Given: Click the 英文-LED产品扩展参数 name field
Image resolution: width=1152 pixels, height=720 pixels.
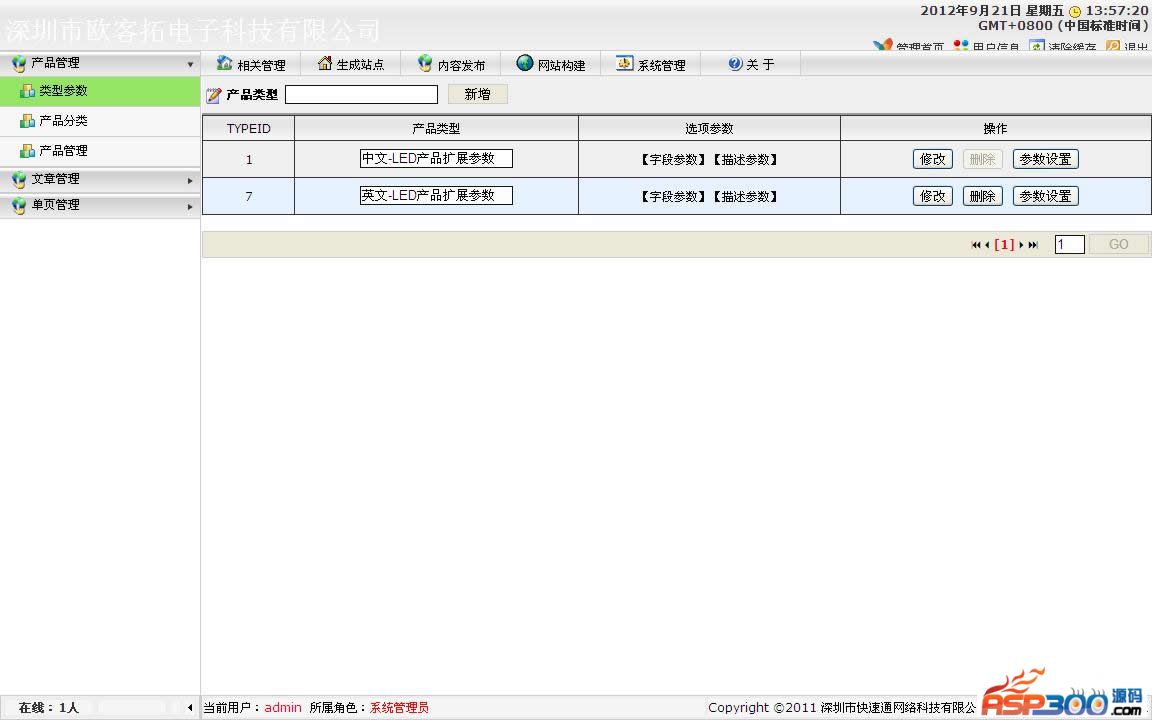Looking at the screenshot, I should pyautogui.click(x=436, y=195).
